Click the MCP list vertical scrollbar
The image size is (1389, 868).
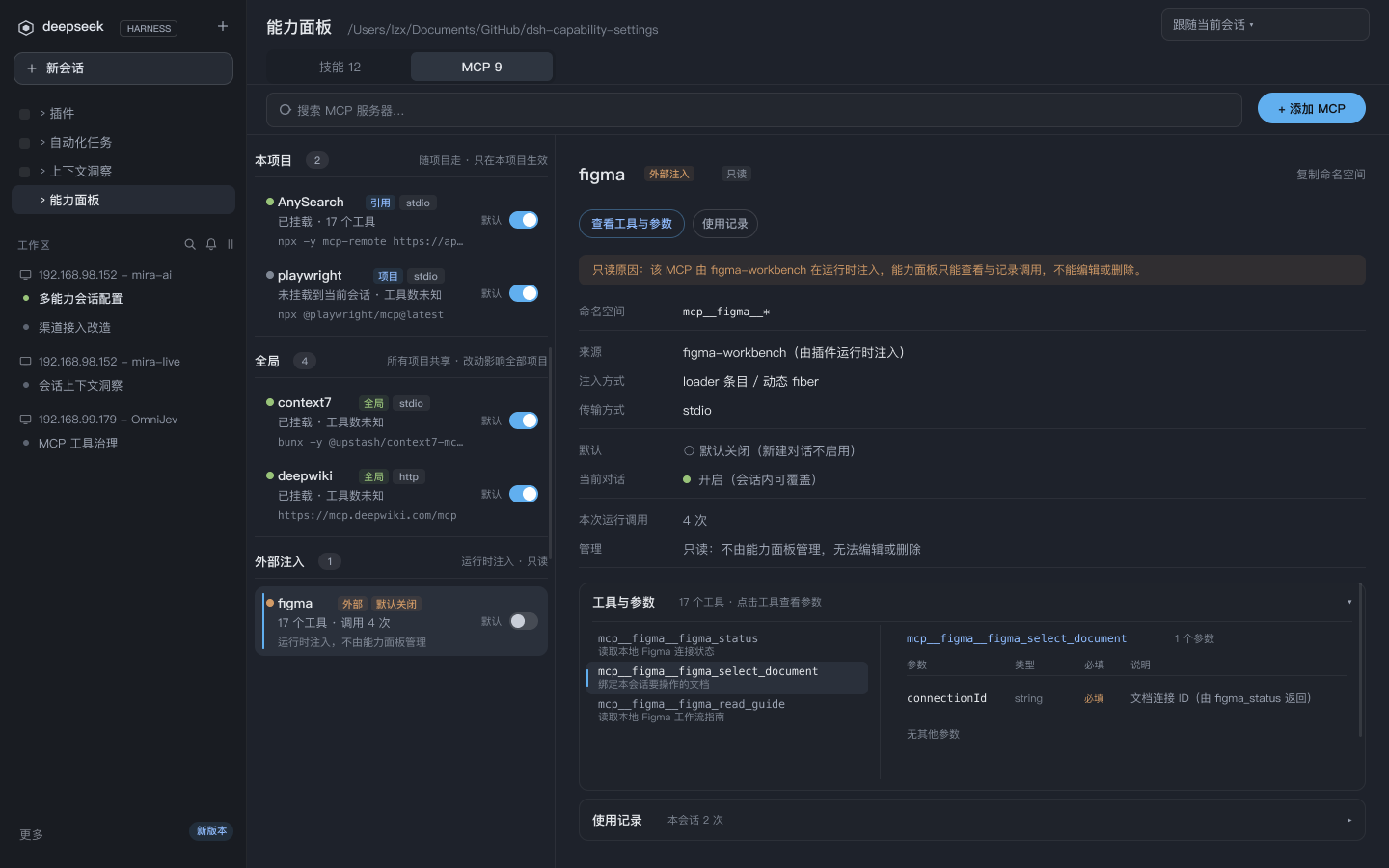coord(550,453)
